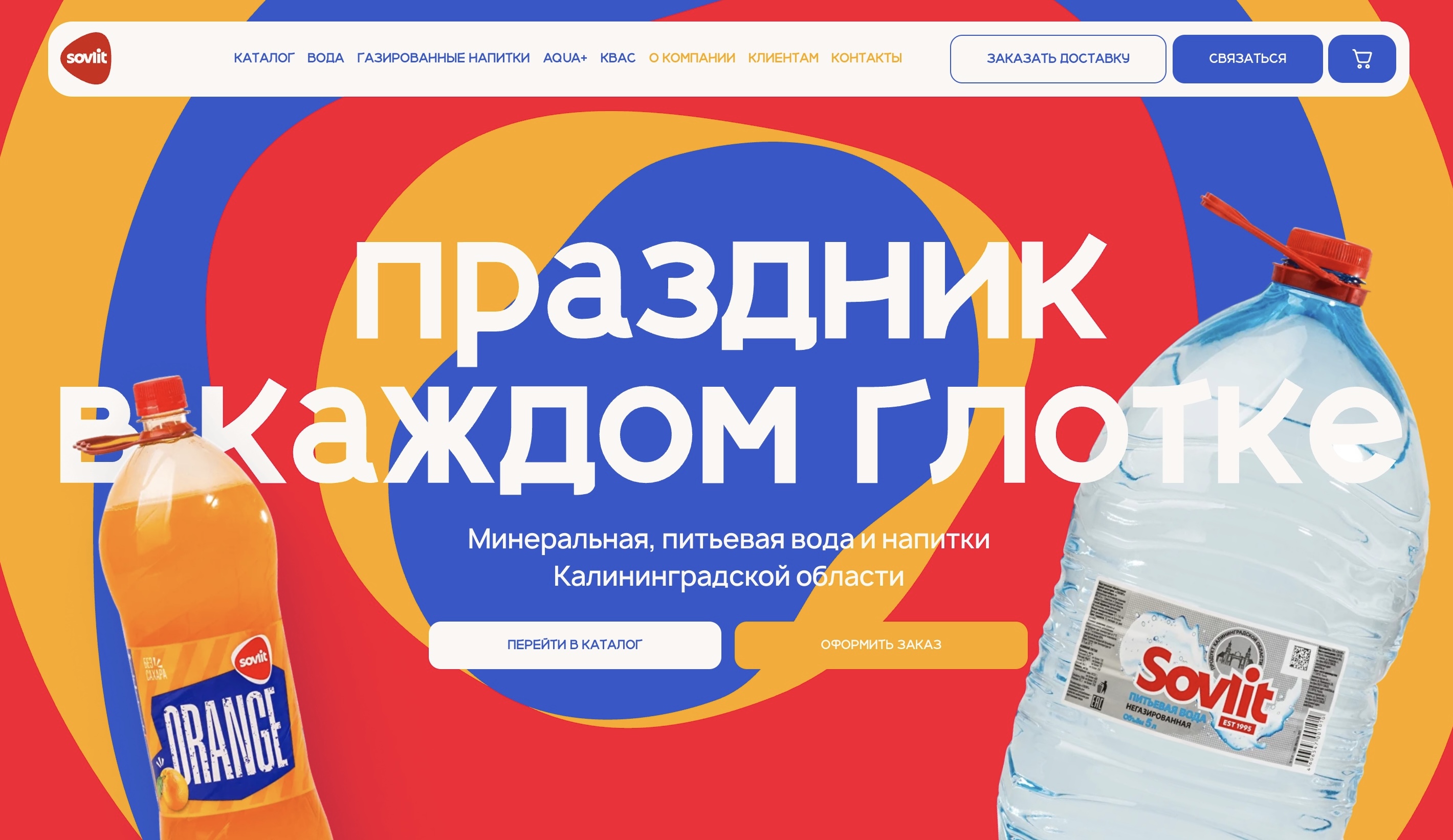Go to the ВОДА section
This screenshot has width=1453, height=840.
click(x=325, y=58)
